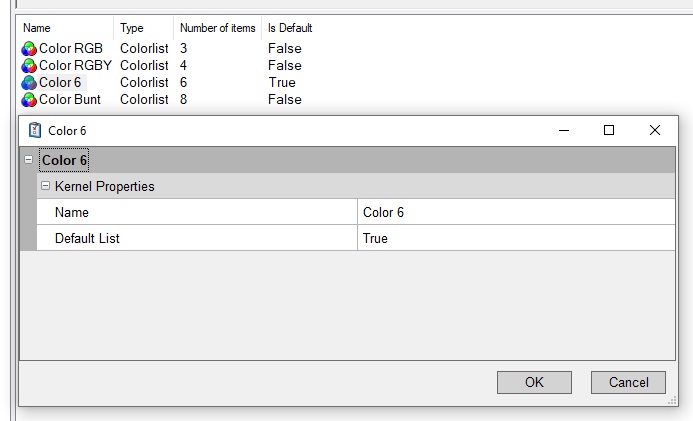Collapse the Color 6 property group
The image size is (693, 421).
point(28,160)
